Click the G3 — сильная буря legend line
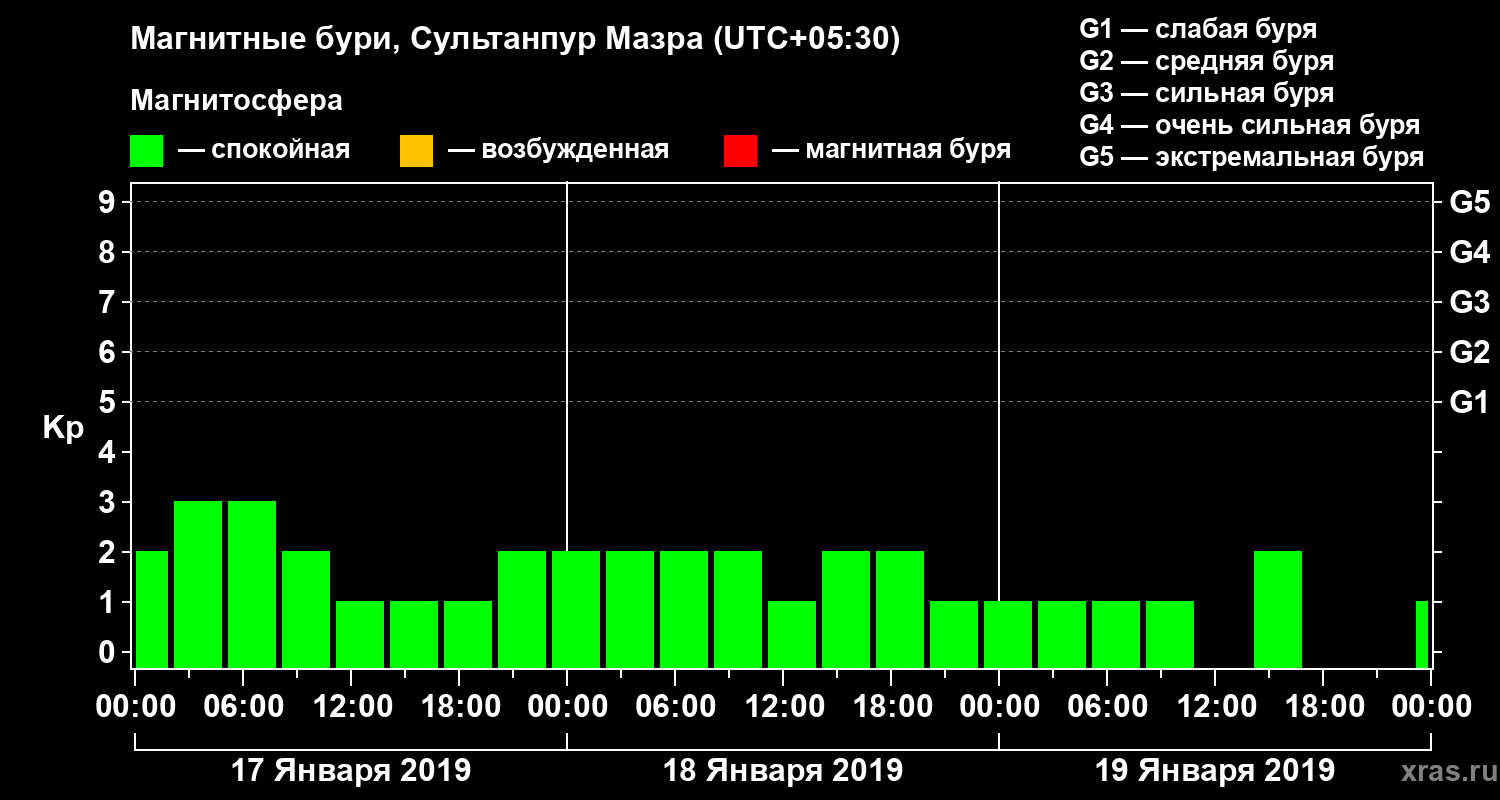1500x800 pixels. 1206,93
